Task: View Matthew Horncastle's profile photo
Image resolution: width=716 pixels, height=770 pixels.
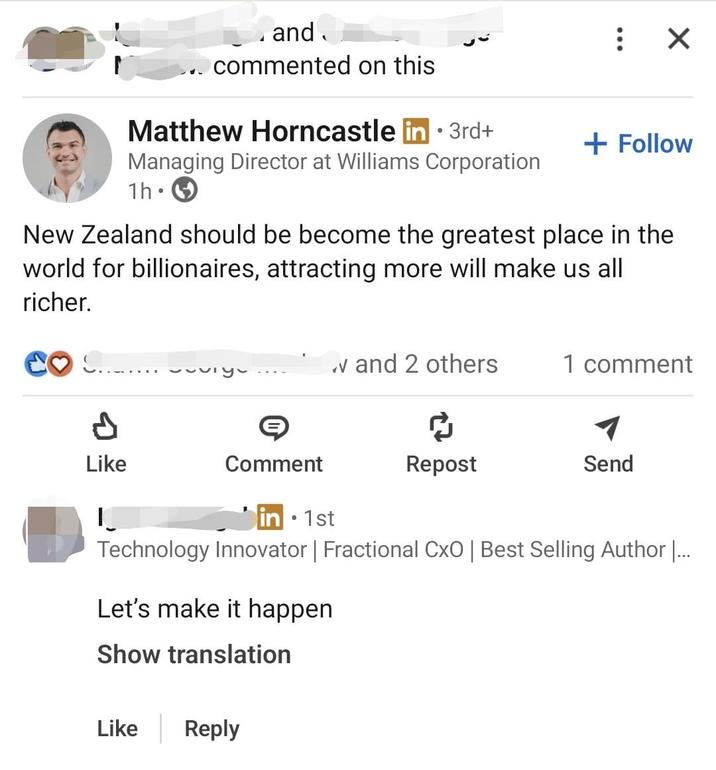Action: click(67, 158)
